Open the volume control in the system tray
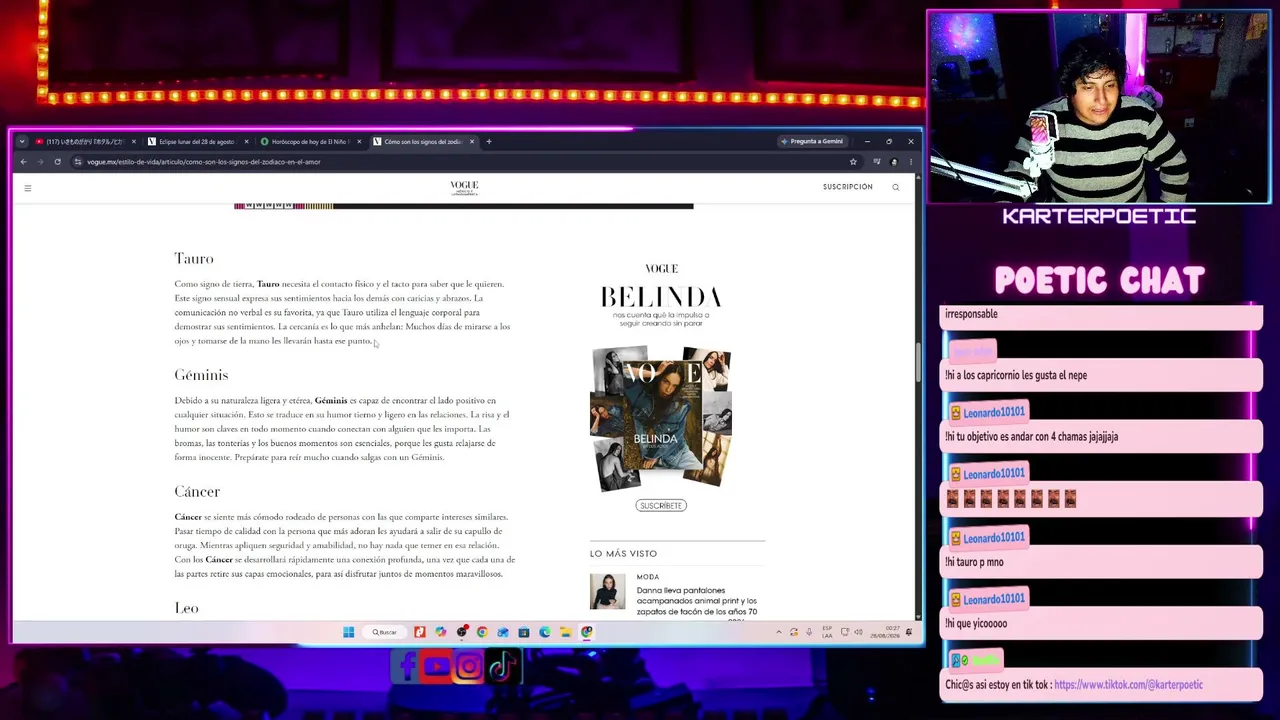 tap(858, 632)
